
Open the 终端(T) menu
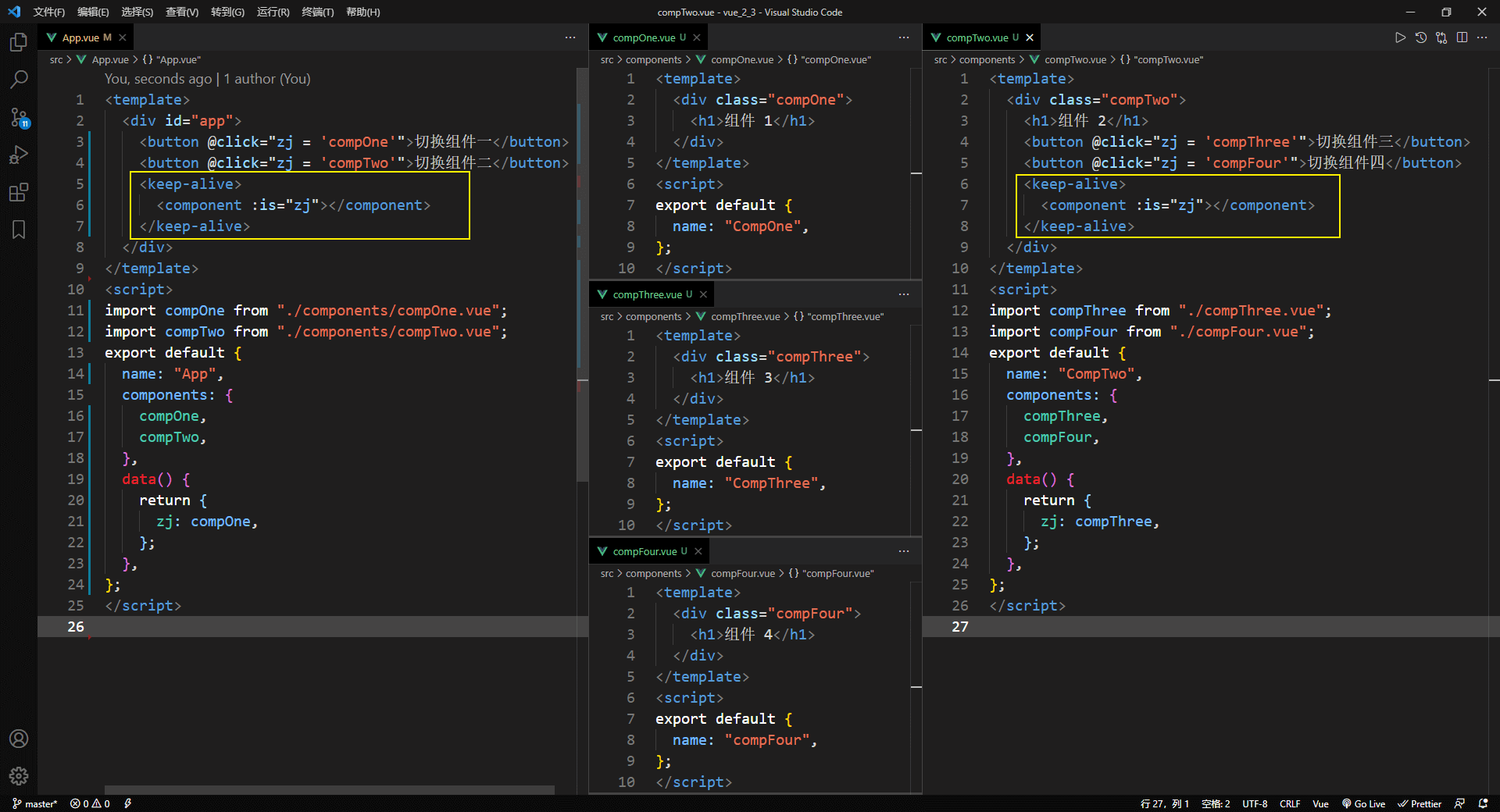[317, 12]
